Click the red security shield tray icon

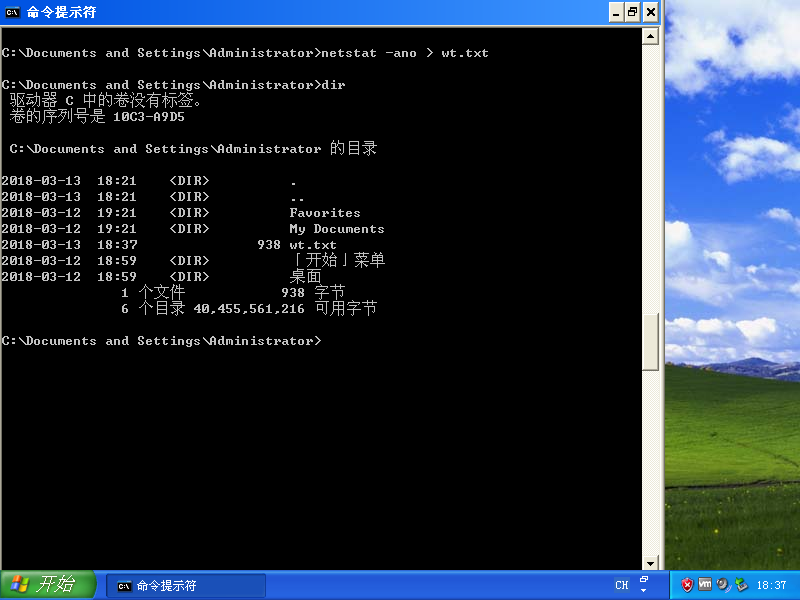point(687,585)
